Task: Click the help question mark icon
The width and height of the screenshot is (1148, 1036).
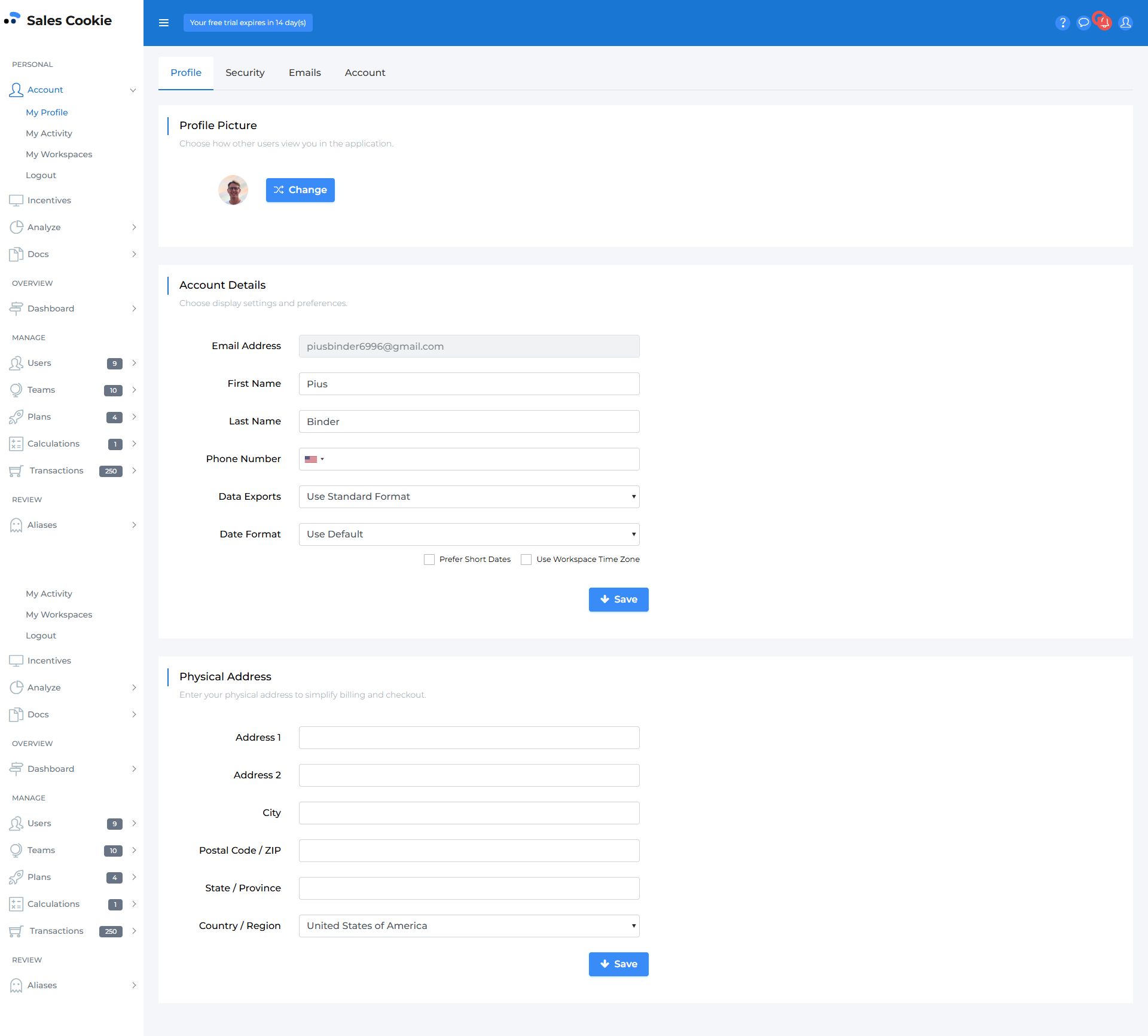Action: tap(1062, 23)
